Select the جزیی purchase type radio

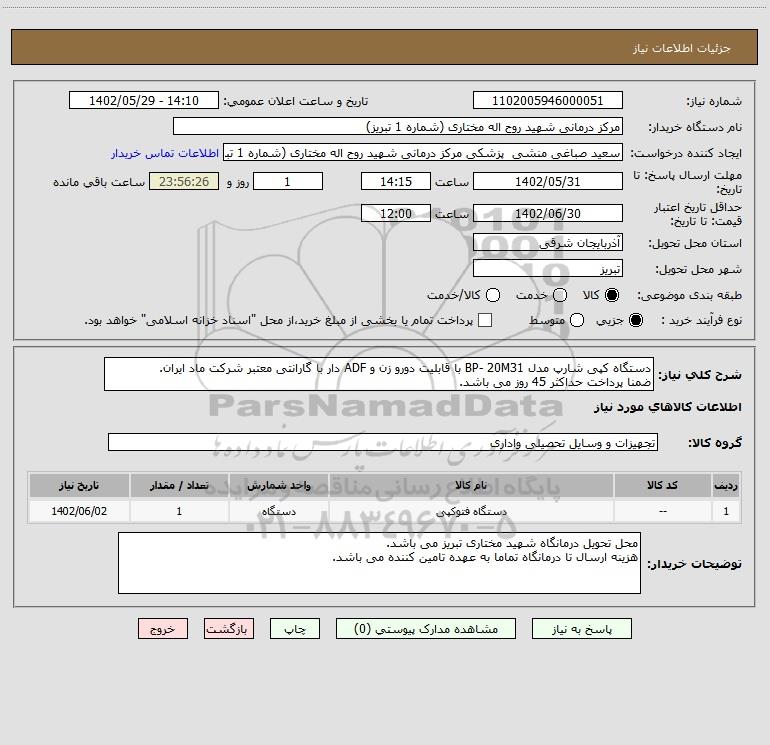pyautogui.click(x=635, y=320)
